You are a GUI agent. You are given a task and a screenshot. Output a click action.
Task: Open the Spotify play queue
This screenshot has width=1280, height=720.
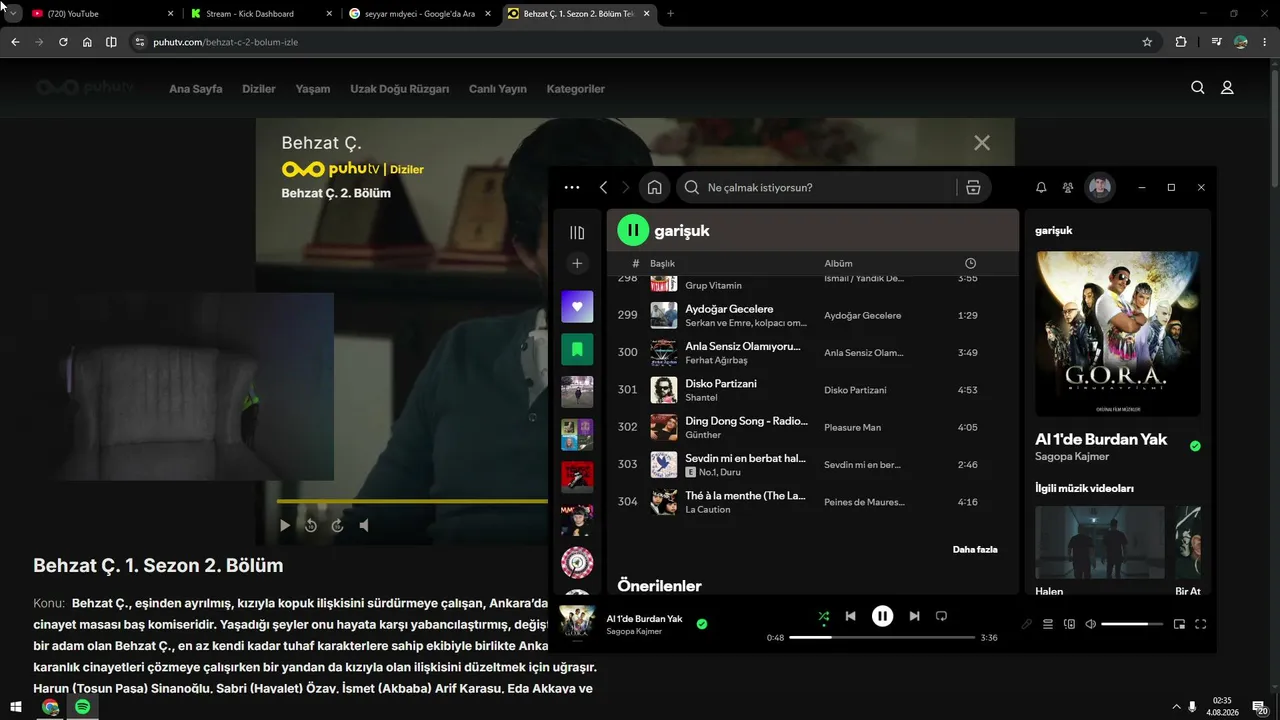(1048, 624)
